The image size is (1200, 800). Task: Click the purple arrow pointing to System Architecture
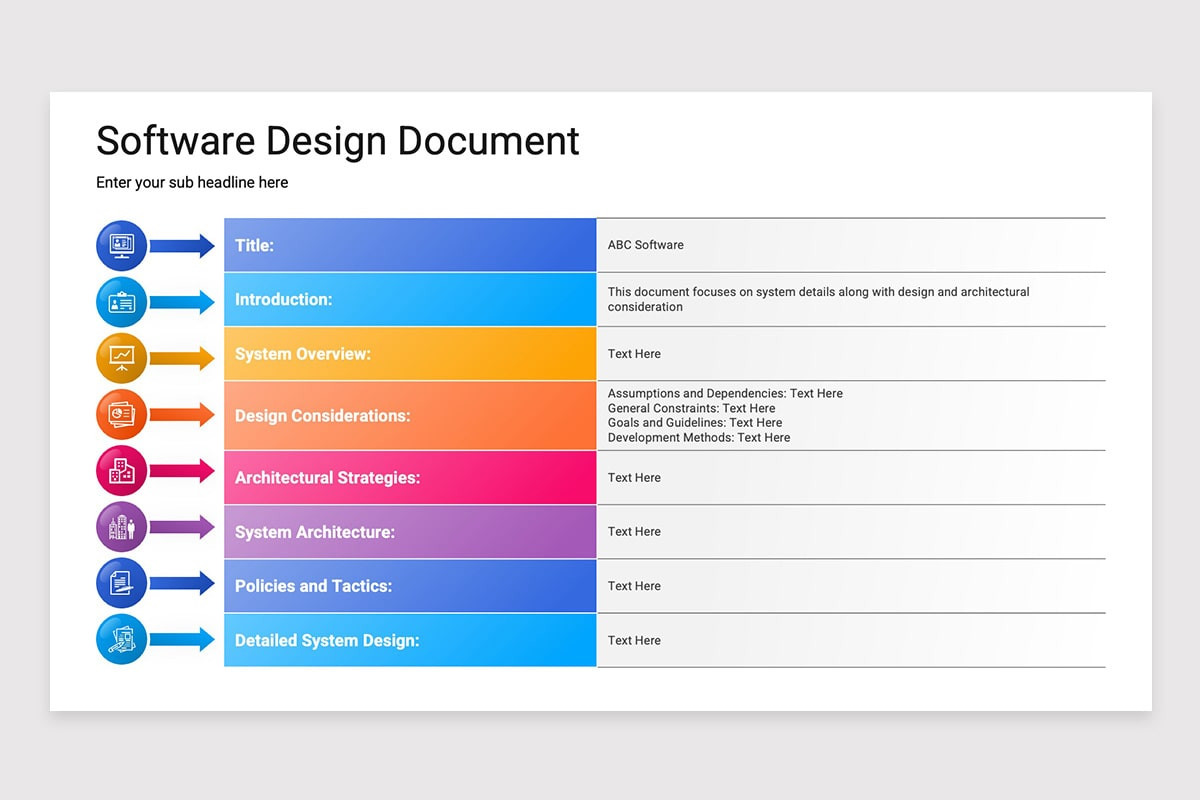(x=182, y=526)
